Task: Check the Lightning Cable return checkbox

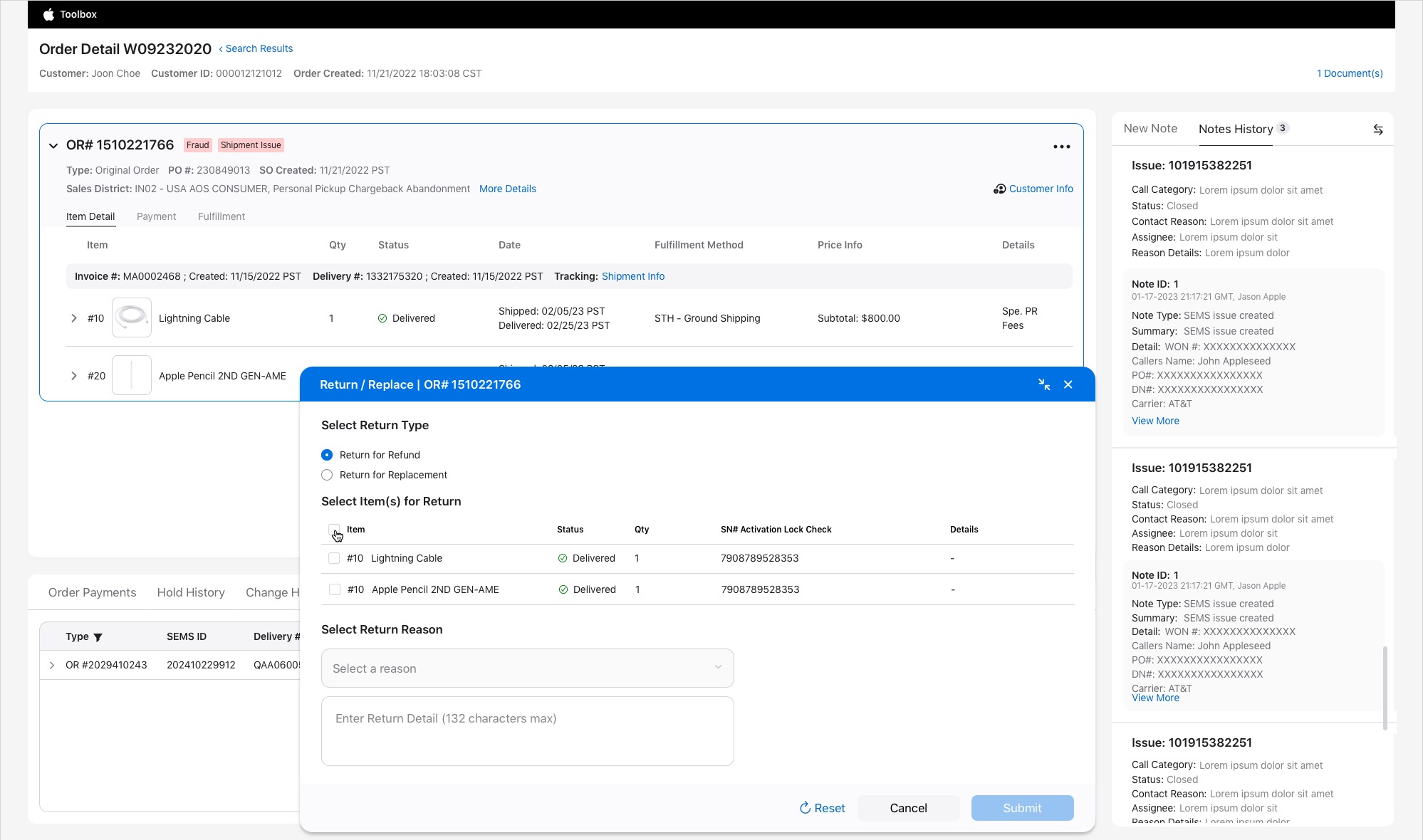Action: (x=334, y=558)
